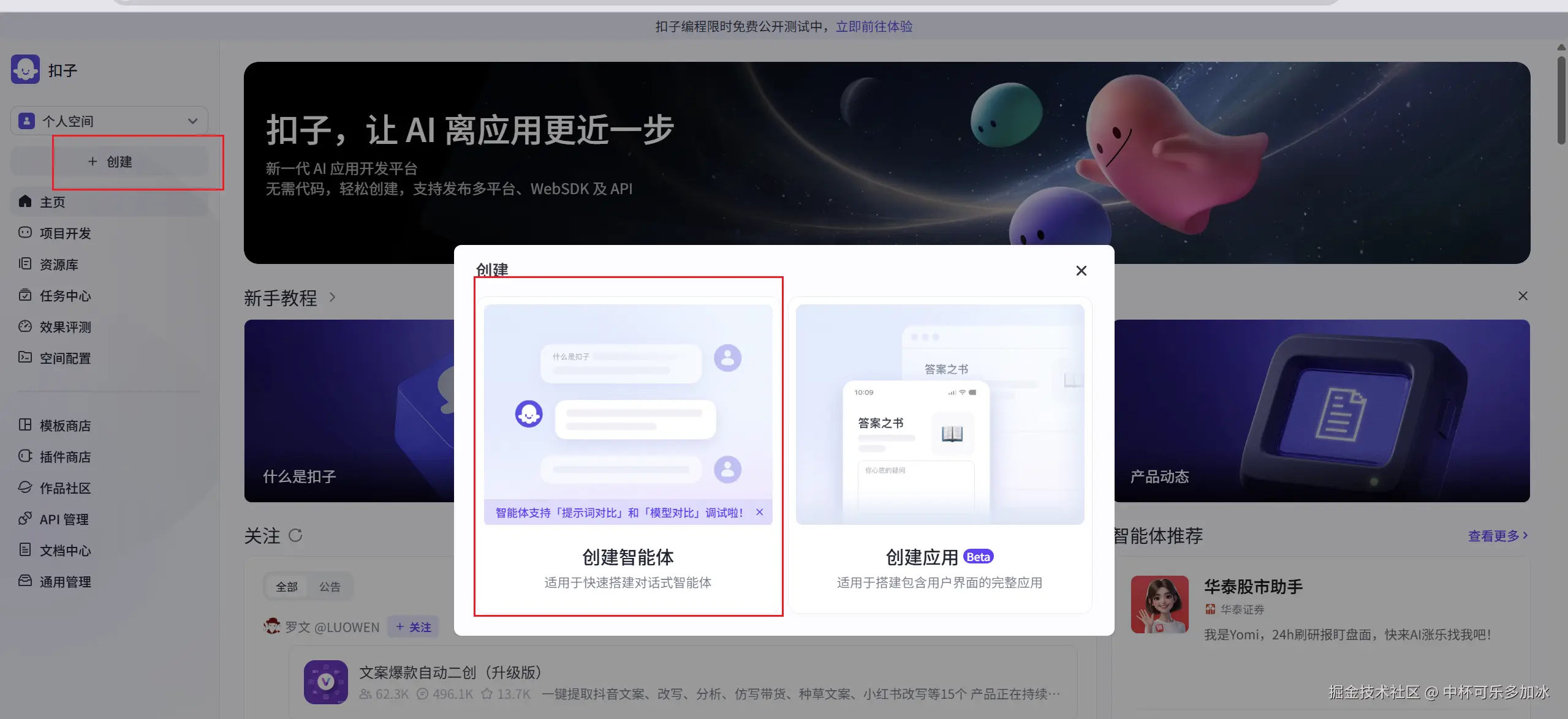This screenshot has width=1568, height=719.
Task: Click the + 创建 button
Action: pos(110,162)
